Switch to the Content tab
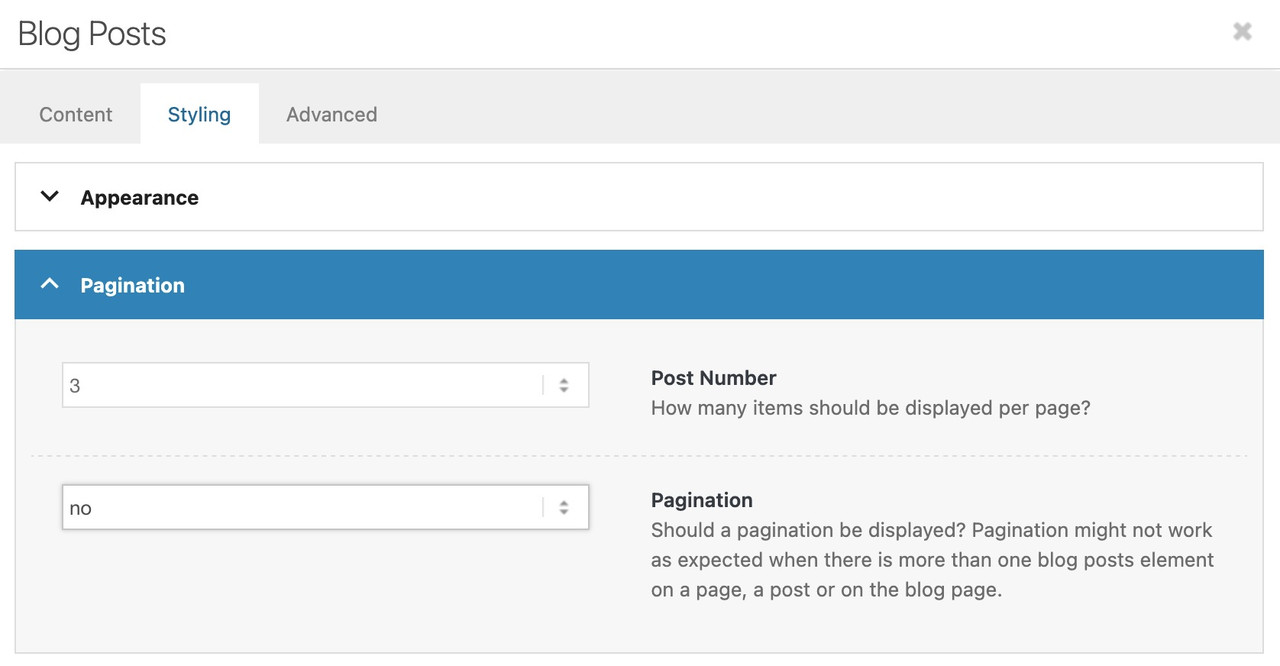This screenshot has width=1280, height=666. pos(76,114)
